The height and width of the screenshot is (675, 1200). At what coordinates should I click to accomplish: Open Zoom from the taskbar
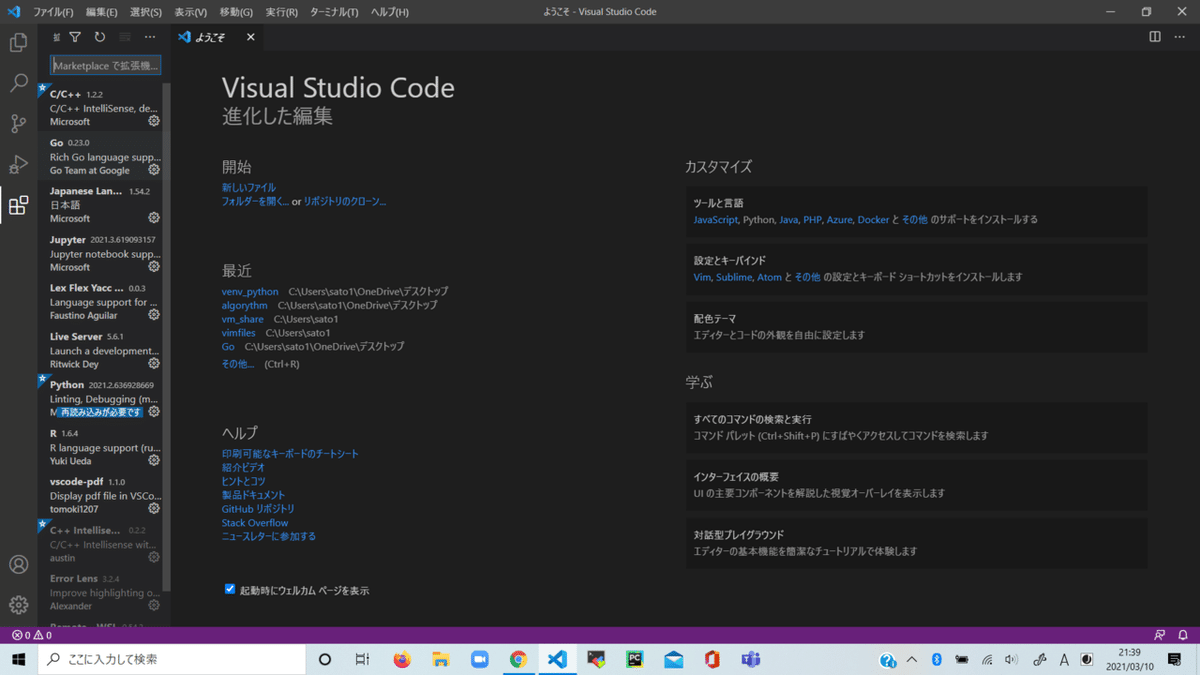click(479, 659)
